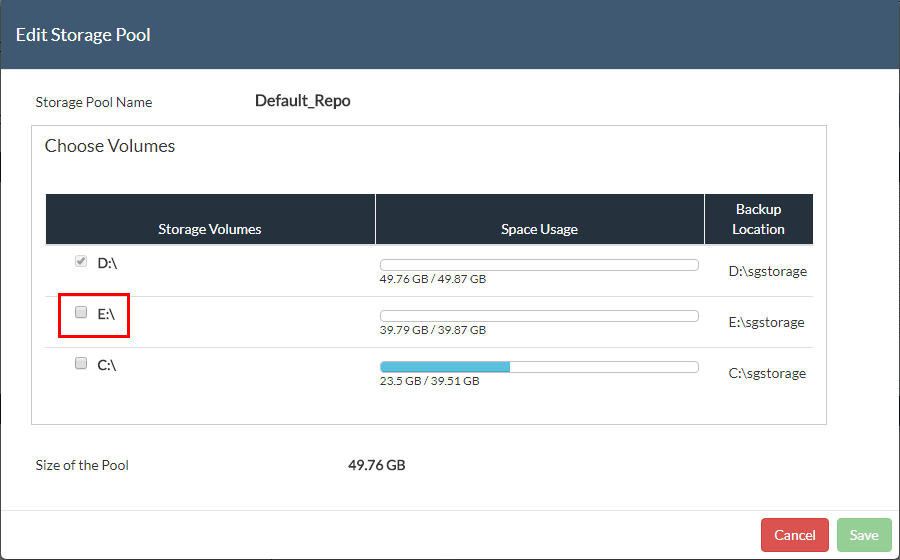
Task: Click the E:\ space usage bar
Action: 539,316
